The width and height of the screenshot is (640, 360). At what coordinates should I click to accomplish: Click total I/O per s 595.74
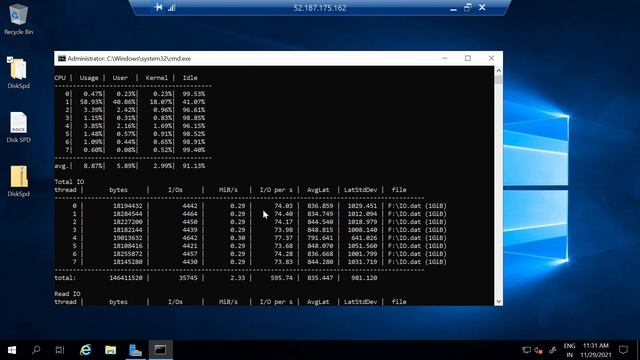[282, 278]
